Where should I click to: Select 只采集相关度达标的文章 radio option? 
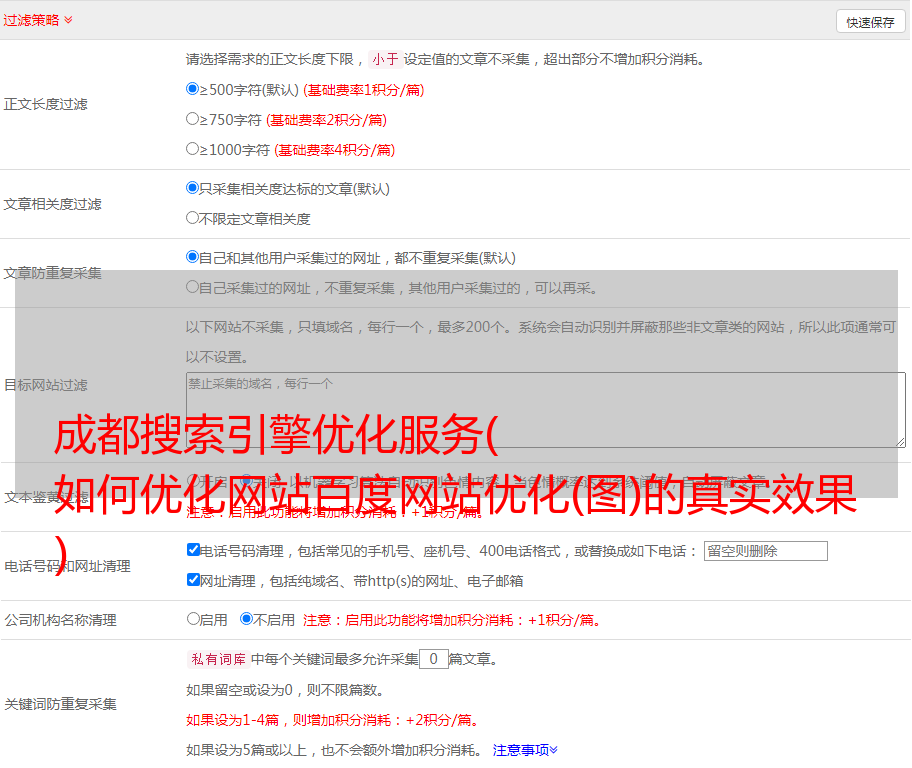point(193,188)
